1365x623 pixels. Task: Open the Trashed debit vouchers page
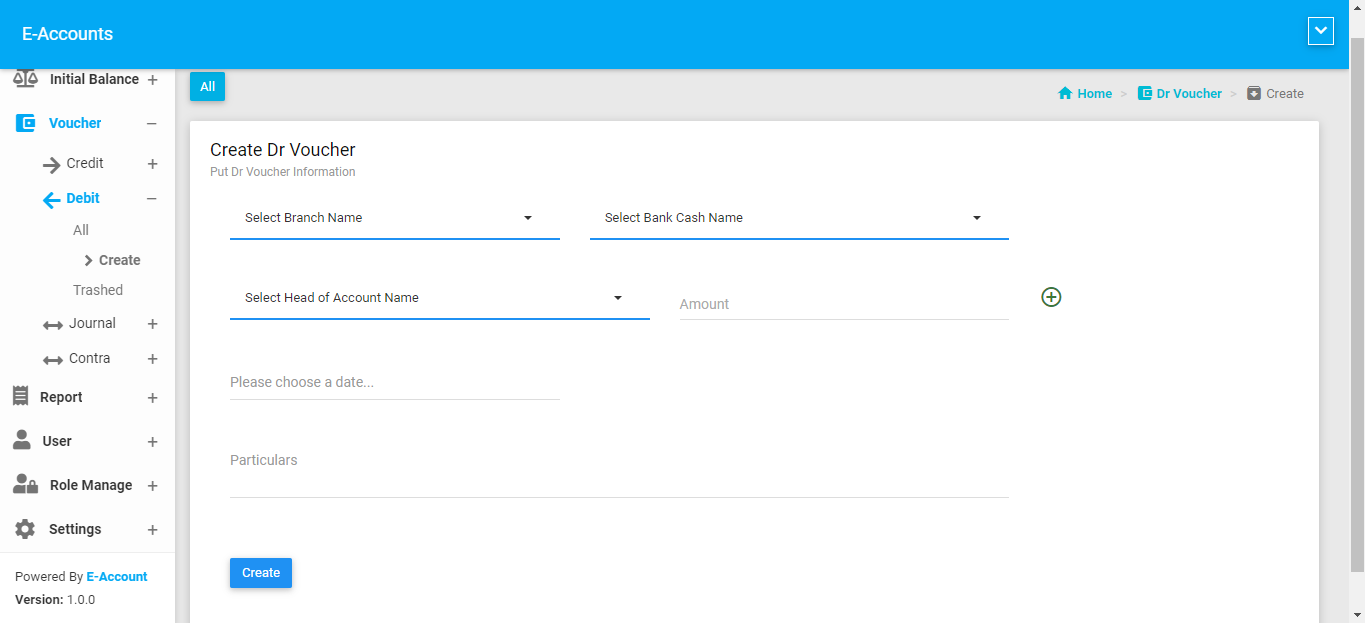(x=98, y=290)
